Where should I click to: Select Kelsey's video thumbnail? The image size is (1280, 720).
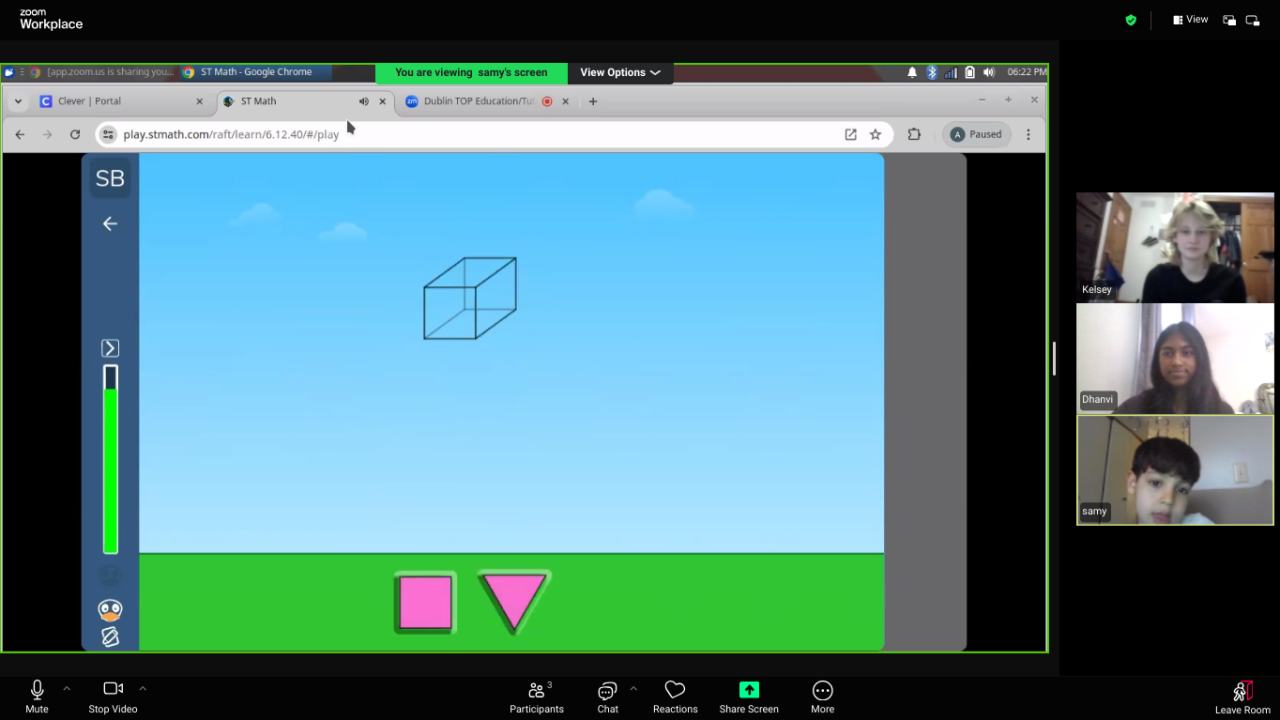(1175, 248)
